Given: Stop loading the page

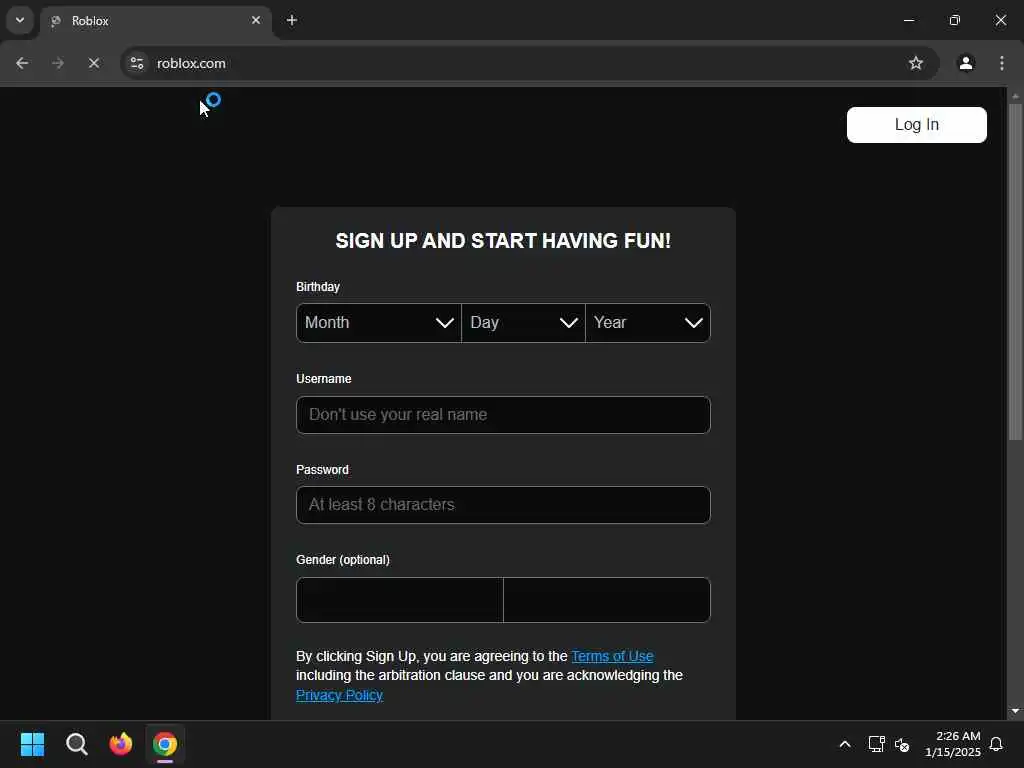Looking at the screenshot, I should coord(94,63).
